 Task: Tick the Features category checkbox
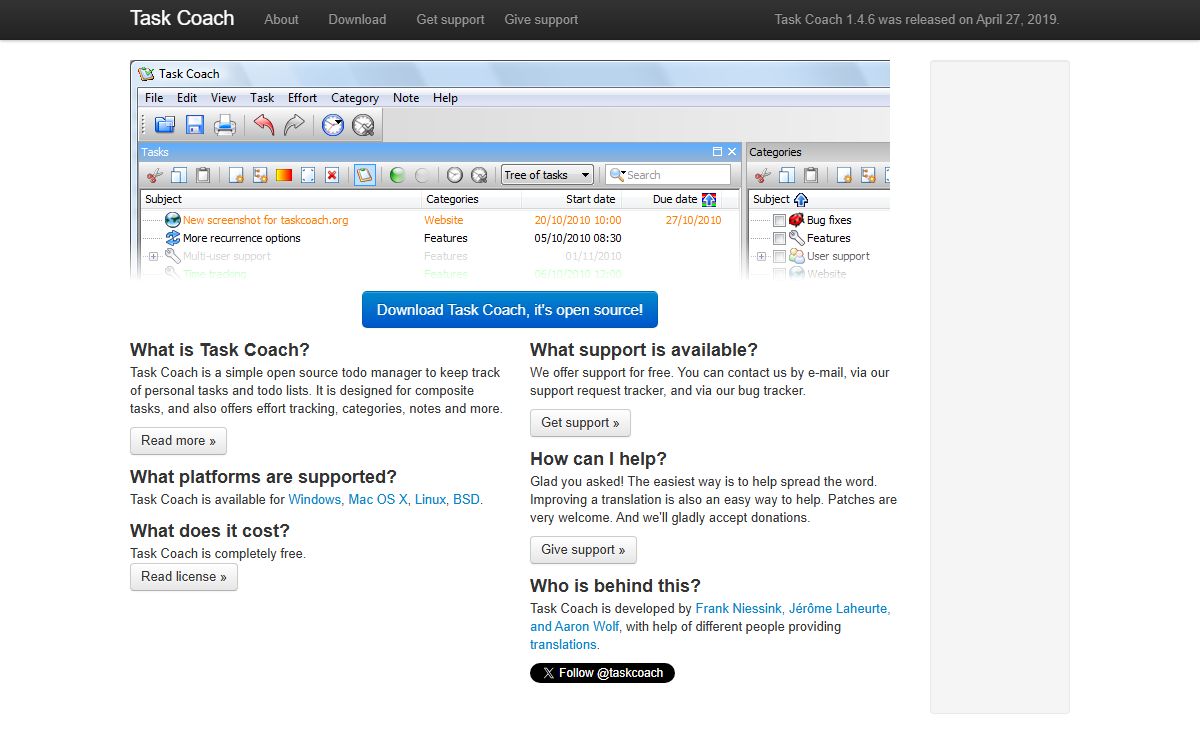point(780,239)
